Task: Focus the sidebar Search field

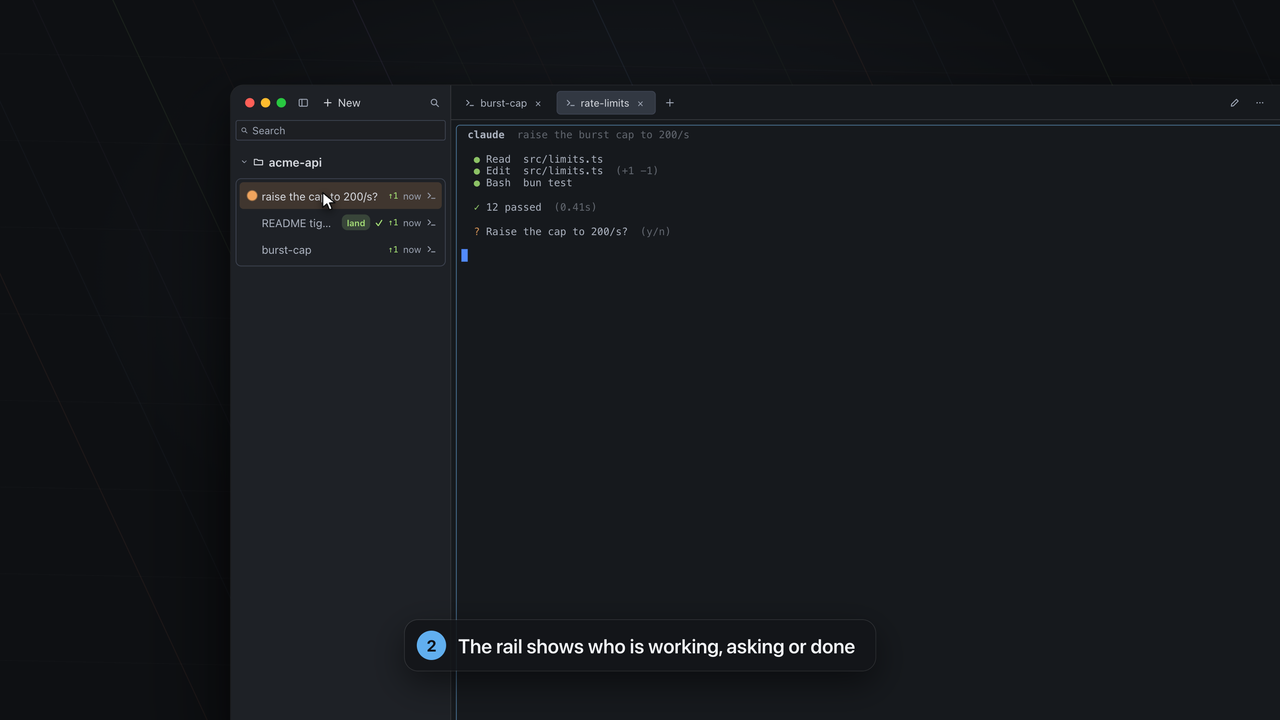Action: click(341, 131)
